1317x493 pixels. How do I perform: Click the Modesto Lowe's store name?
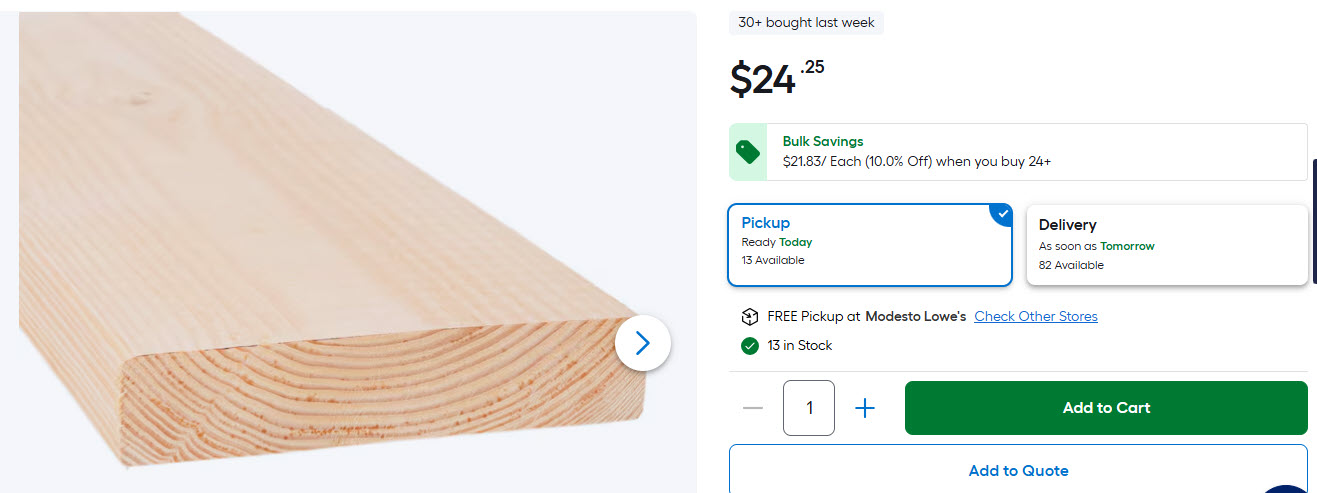(915, 317)
